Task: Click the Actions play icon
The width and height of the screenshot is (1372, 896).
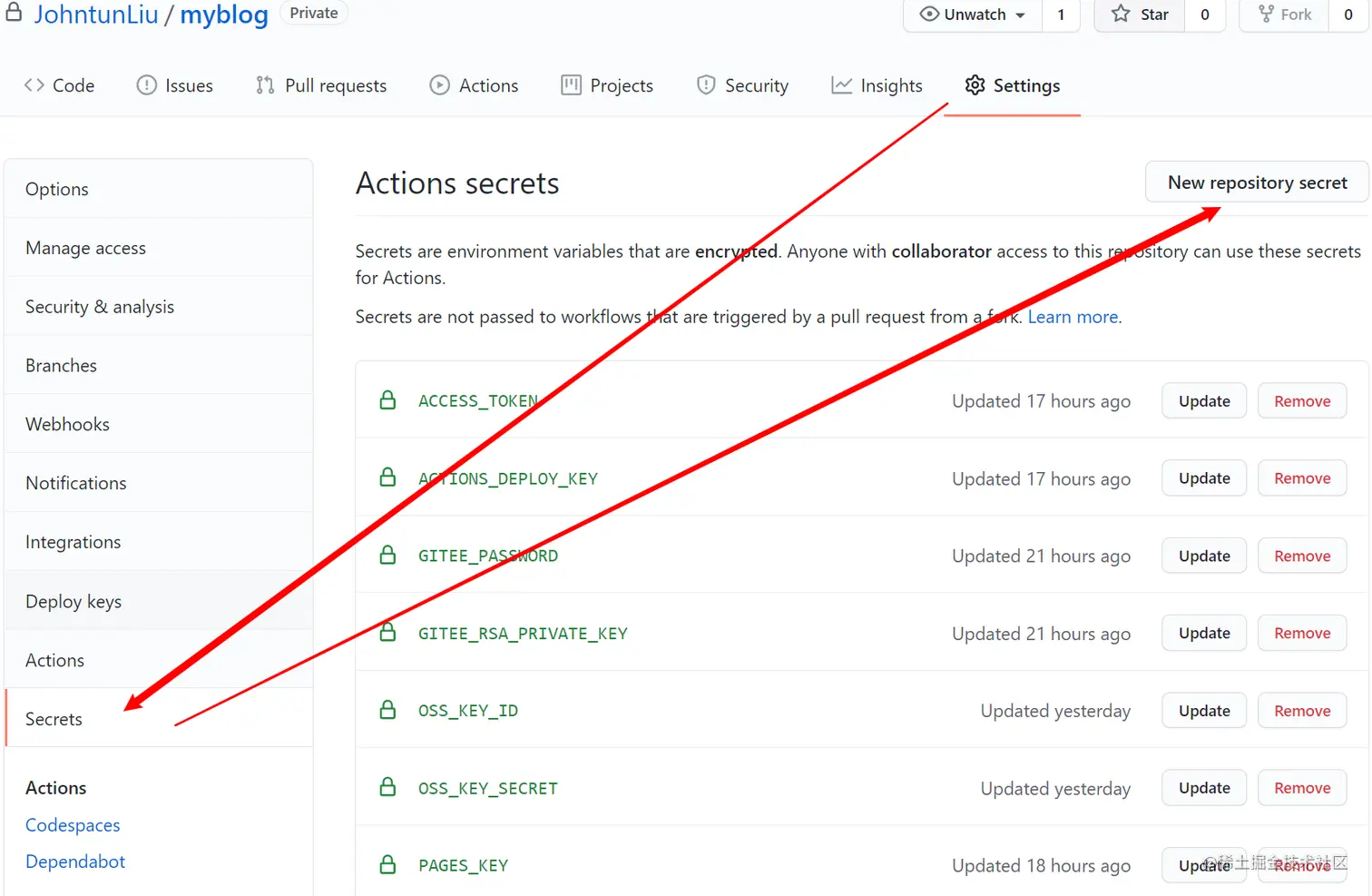Action: [439, 85]
